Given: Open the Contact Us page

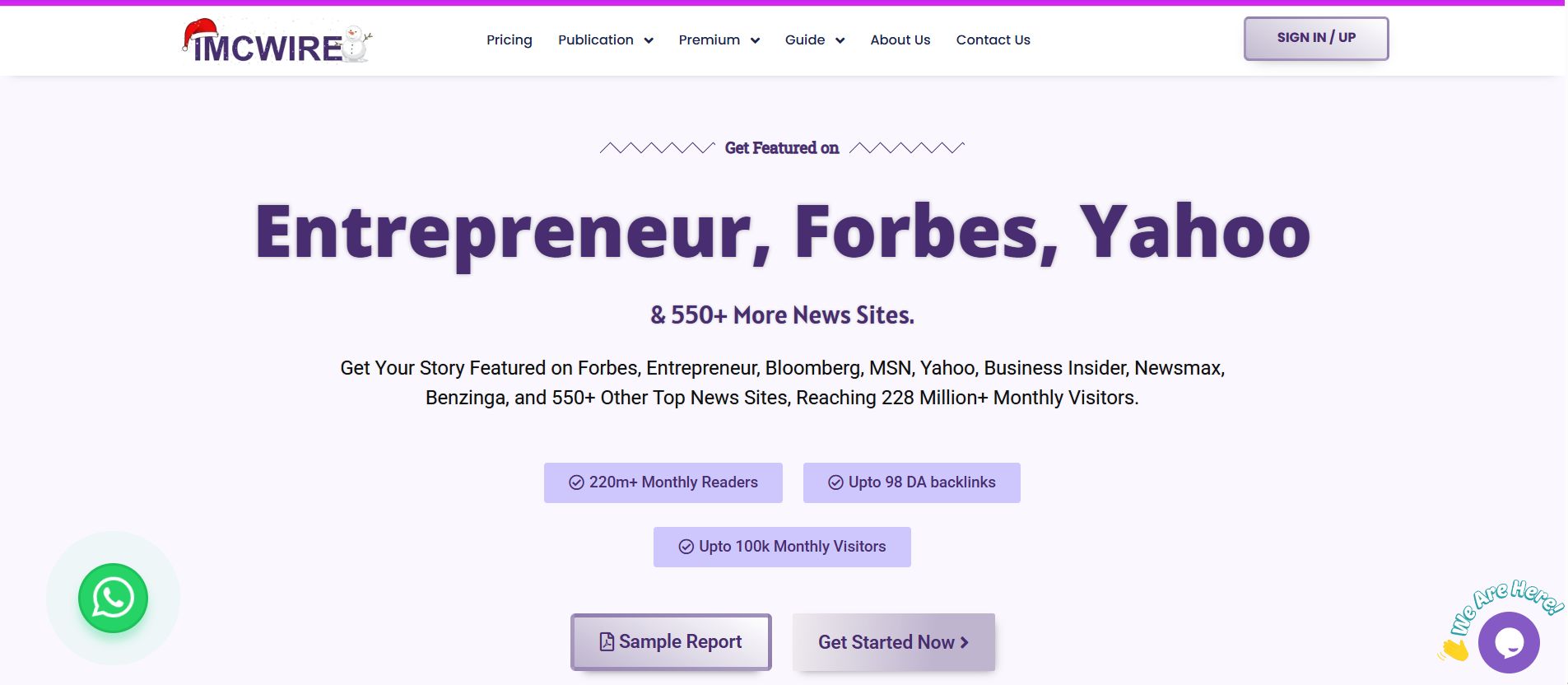Looking at the screenshot, I should (993, 40).
